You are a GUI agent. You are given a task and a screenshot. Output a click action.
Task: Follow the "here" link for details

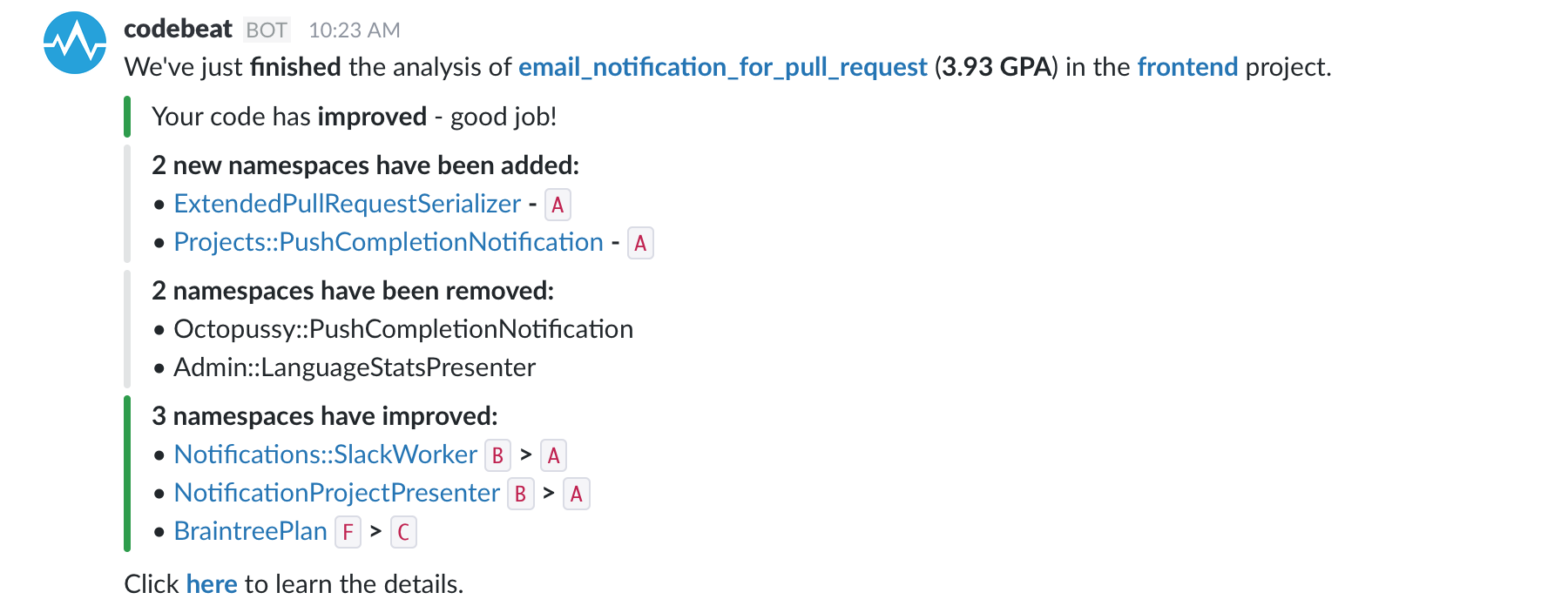click(212, 583)
